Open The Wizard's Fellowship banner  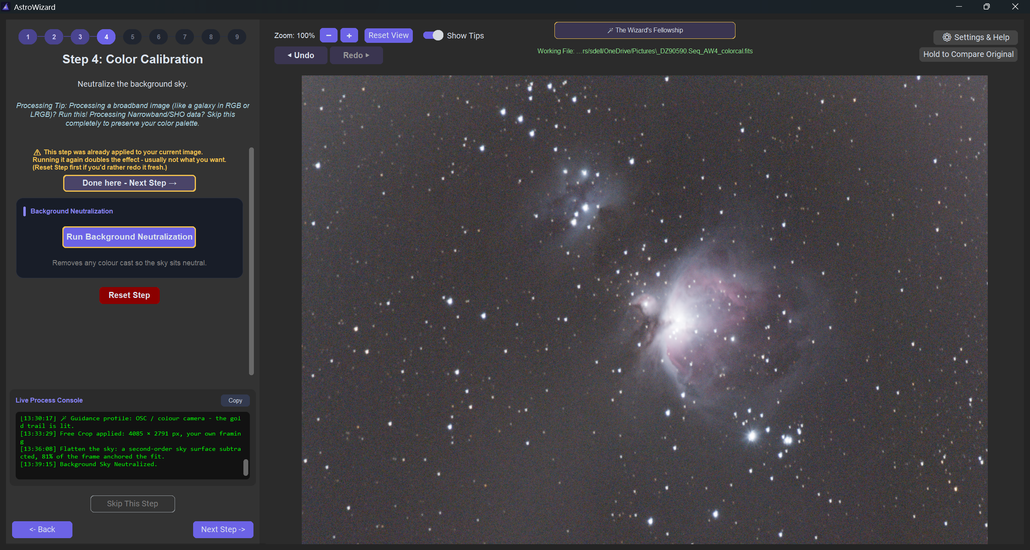(644, 30)
